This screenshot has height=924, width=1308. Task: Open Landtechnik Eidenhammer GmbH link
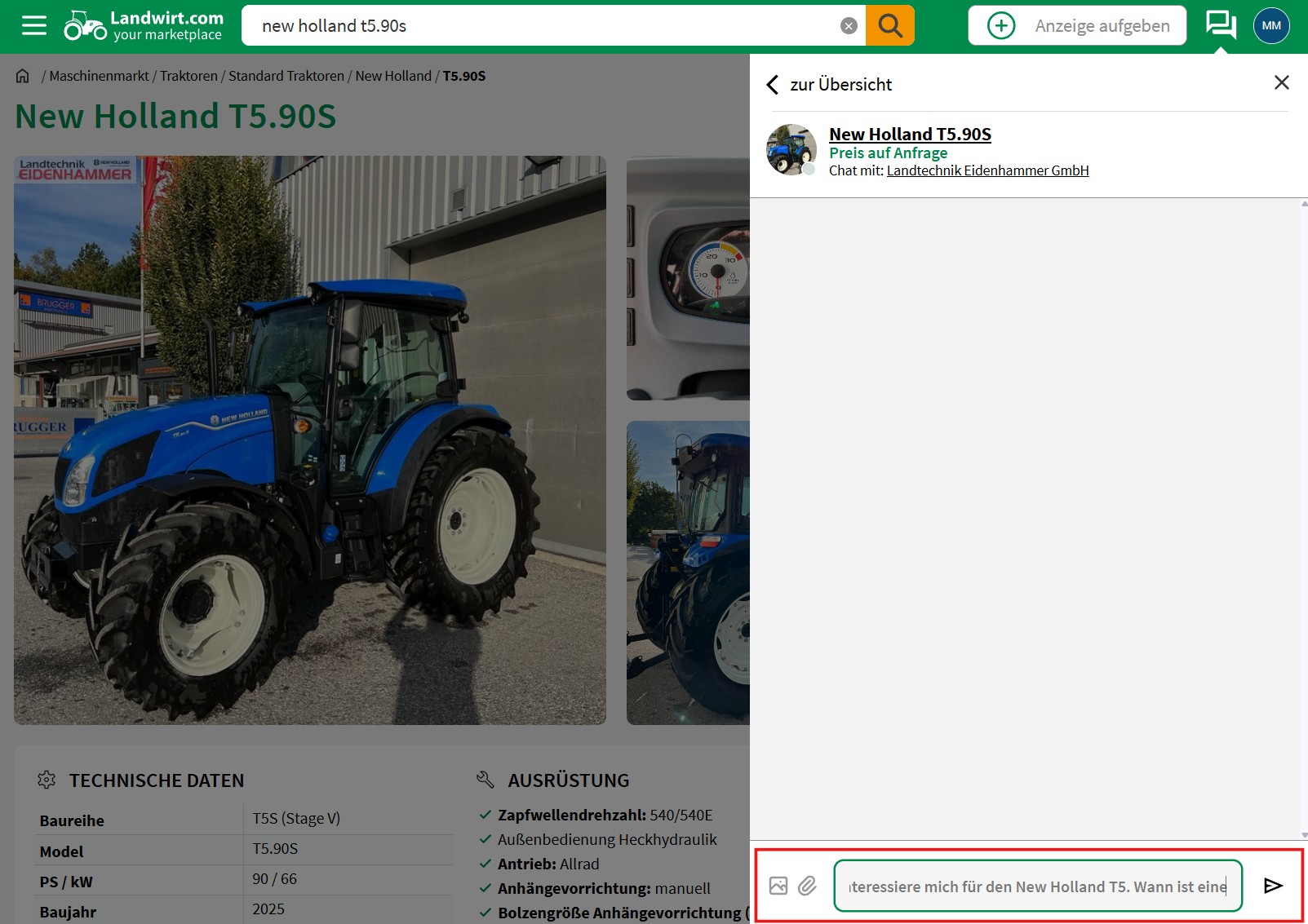[987, 170]
